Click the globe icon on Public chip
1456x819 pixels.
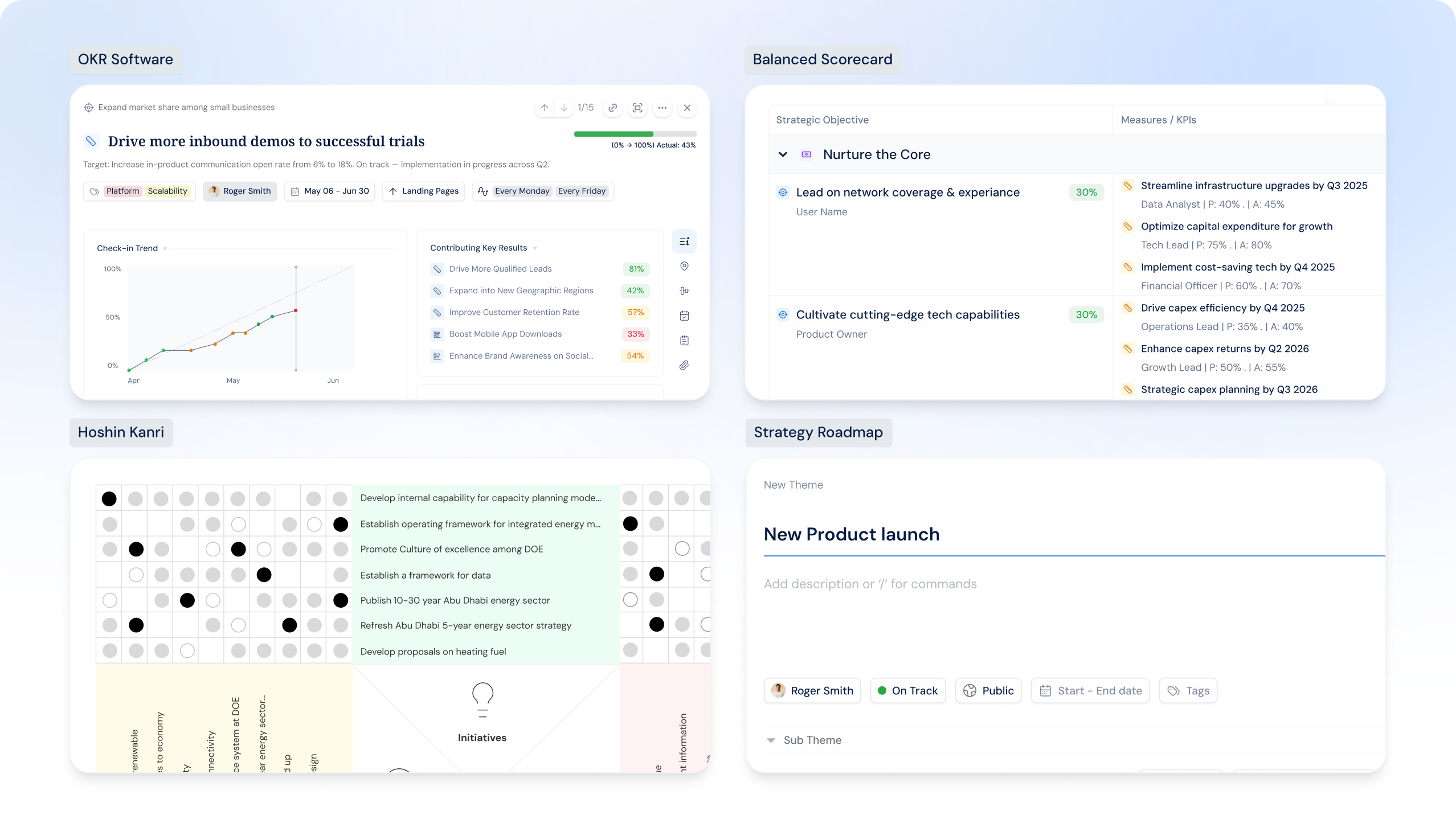pyautogui.click(x=970, y=691)
